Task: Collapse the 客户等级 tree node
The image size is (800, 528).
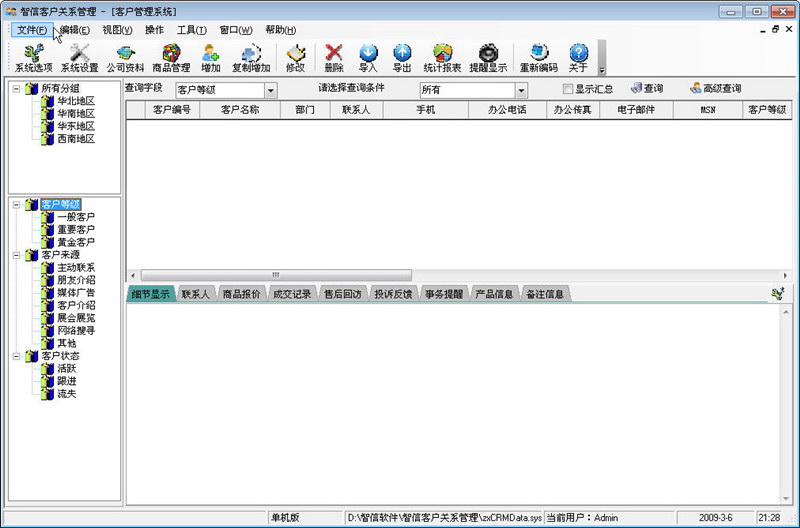Action: (16, 205)
